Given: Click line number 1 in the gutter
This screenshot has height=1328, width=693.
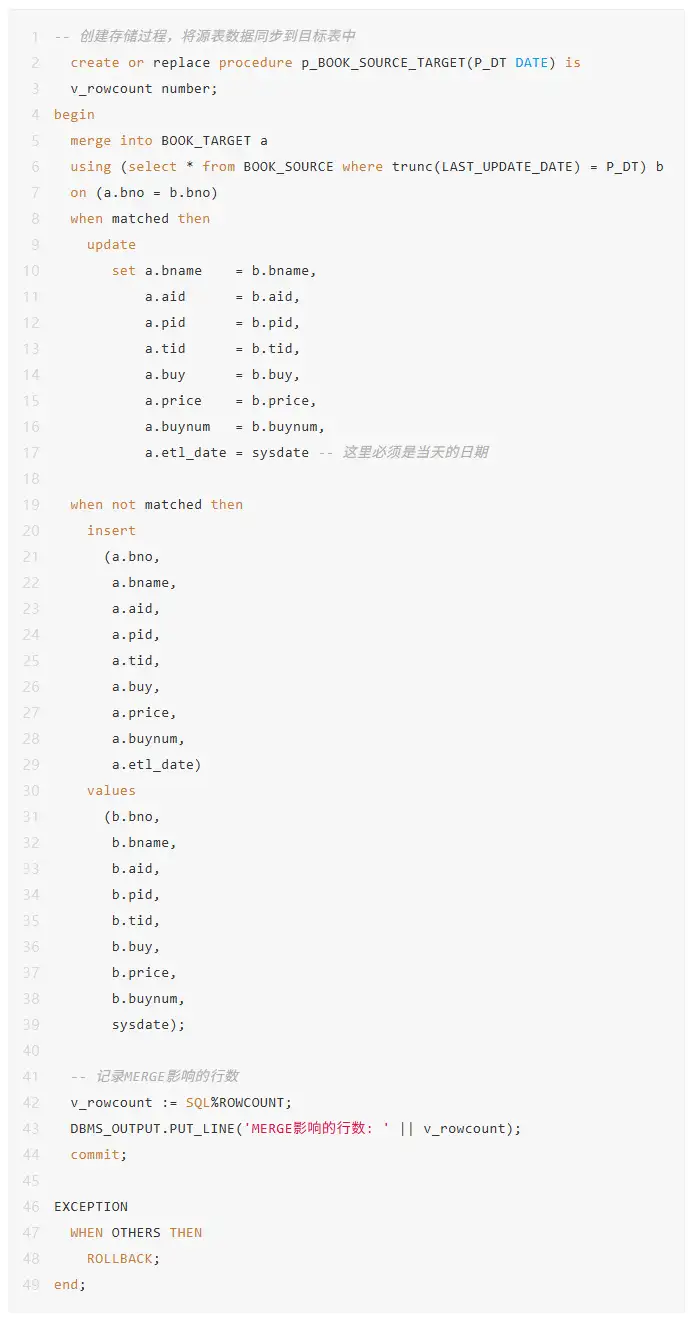Looking at the screenshot, I should point(35,36).
